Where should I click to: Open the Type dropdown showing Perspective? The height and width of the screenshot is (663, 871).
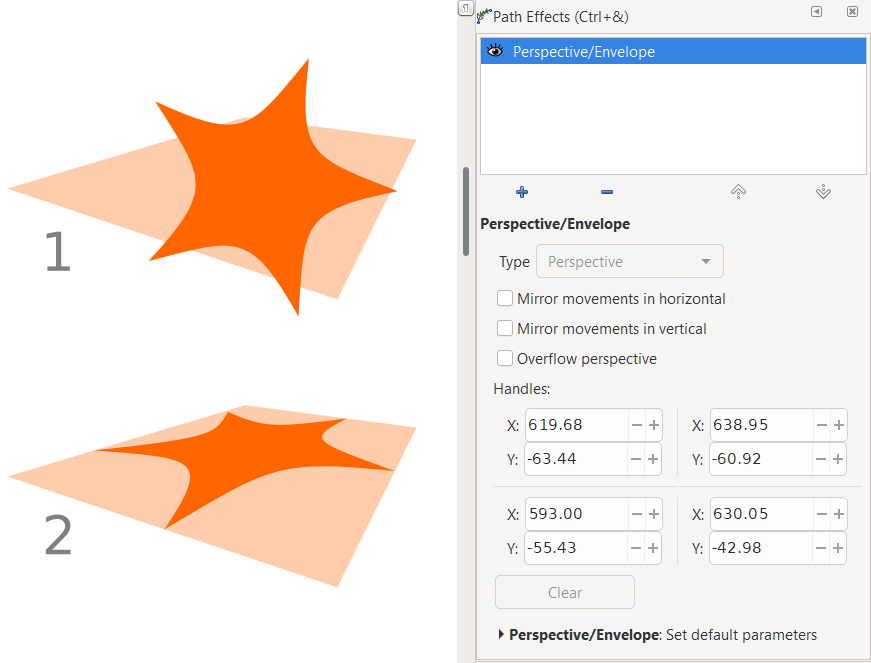coord(629,261)
